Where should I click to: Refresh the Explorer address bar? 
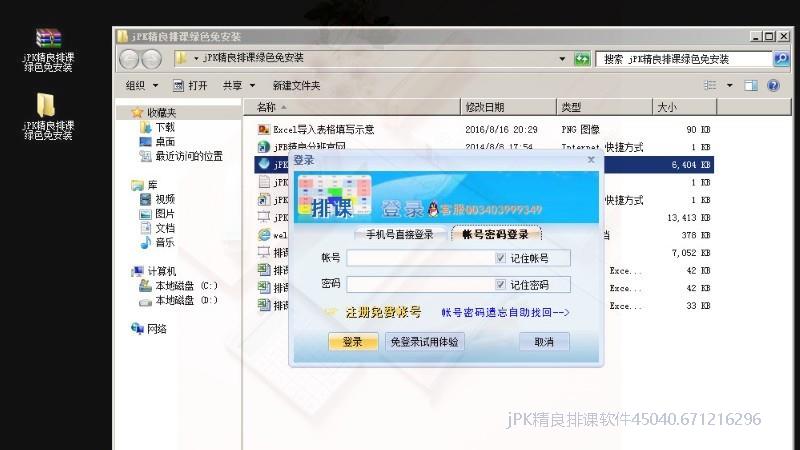pos(582,59)
